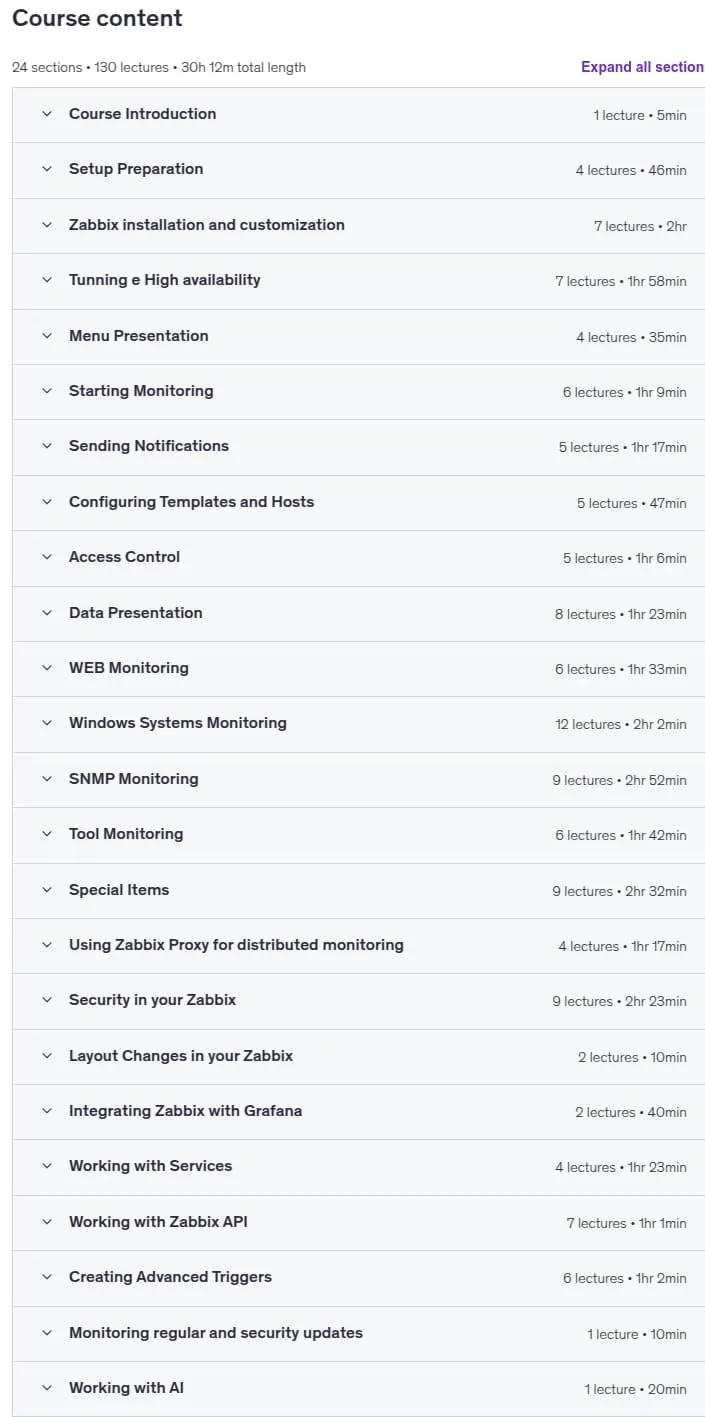
Task: Click the chevron by Configuring Templates and Hosts
Action: (46, 502)
